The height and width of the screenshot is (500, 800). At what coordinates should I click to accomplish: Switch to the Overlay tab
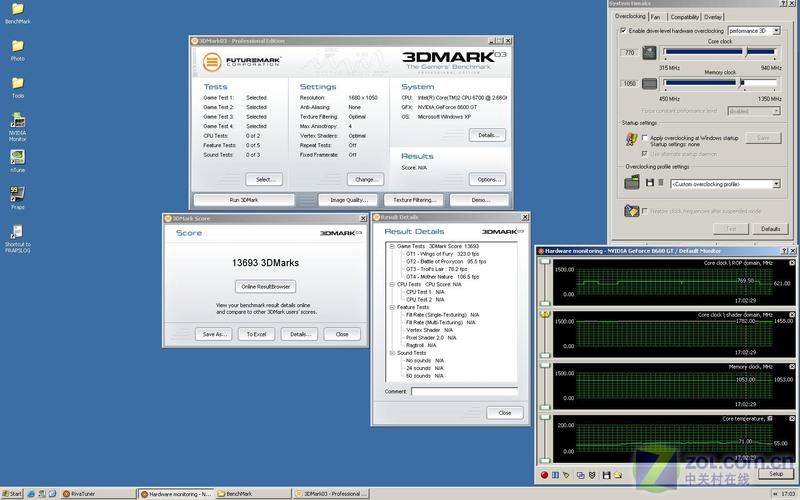pos(713,17)
